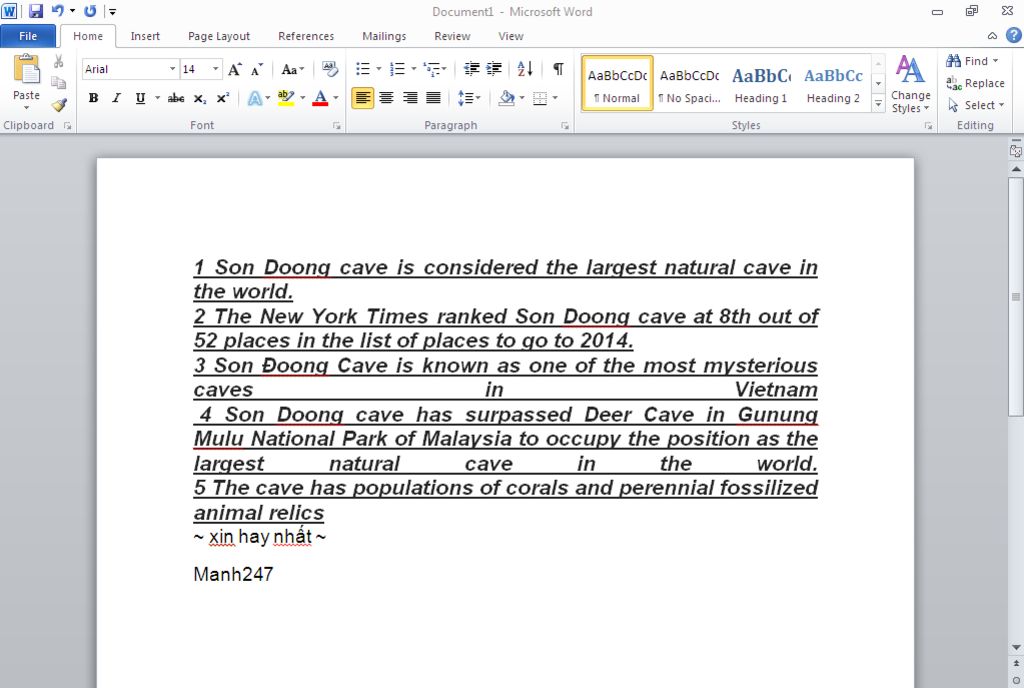Click the Superscript icon
The image size is (1024, 688).
point(222,98)
